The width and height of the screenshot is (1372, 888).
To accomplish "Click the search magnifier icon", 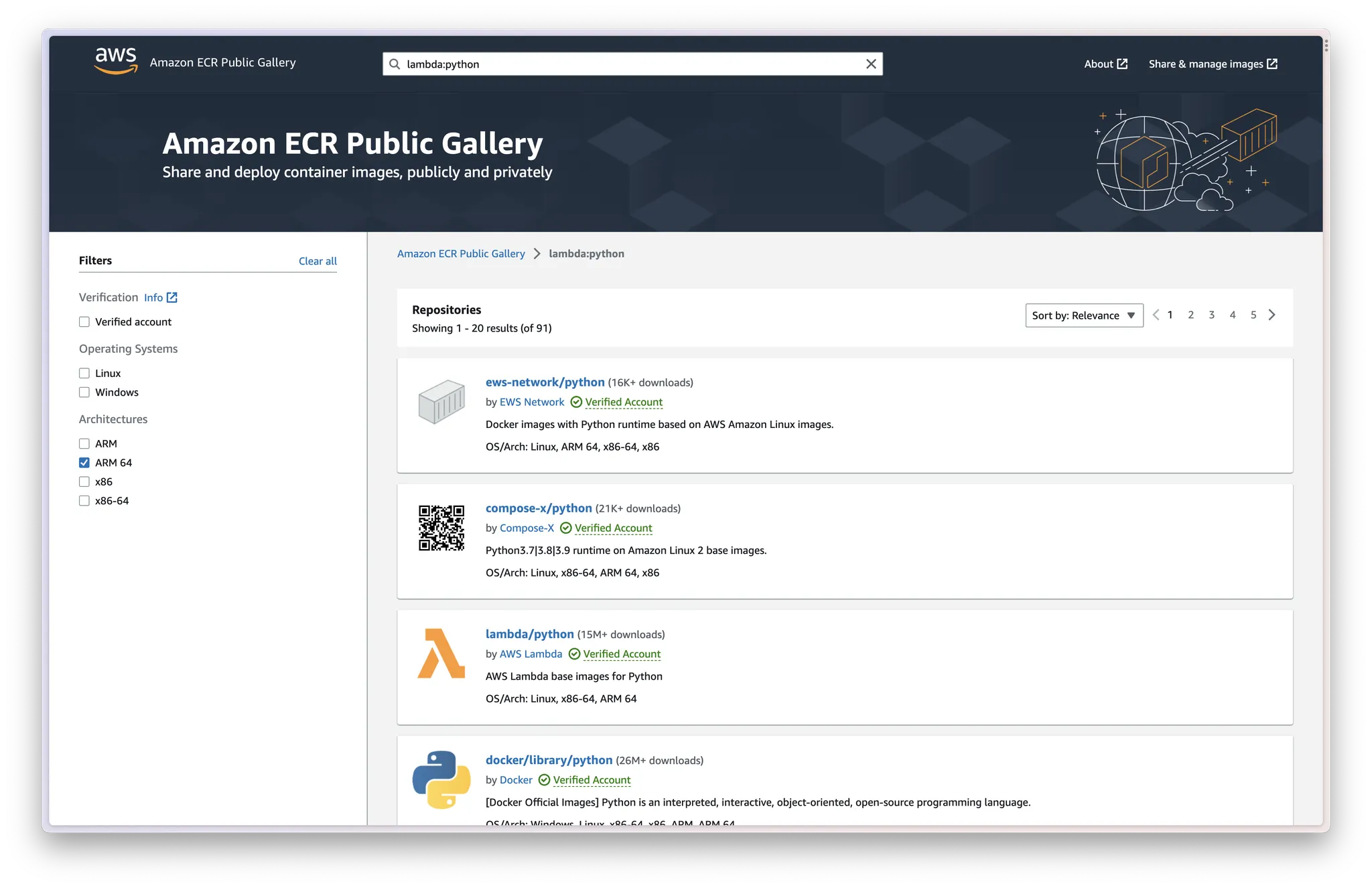I will (x=395, y=64).
